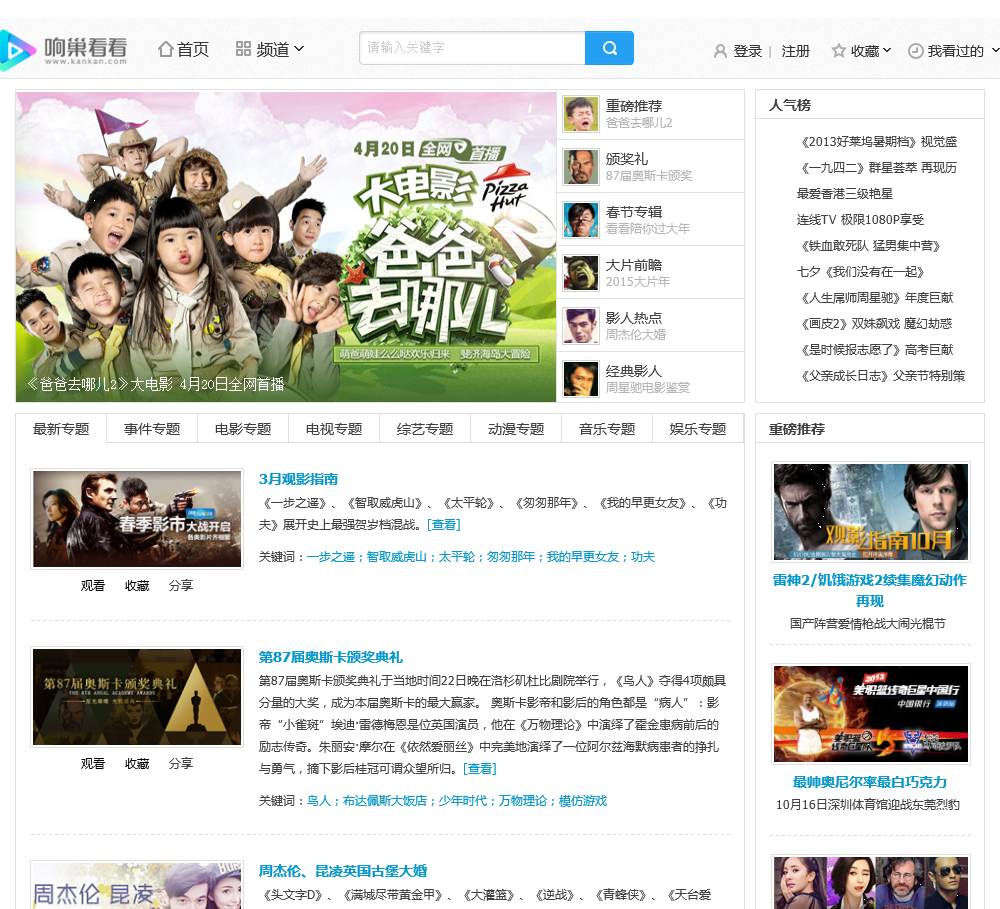Click 观看 under 奥斯卡颁奖典礼
The image size is (1000, 909).
92,764
